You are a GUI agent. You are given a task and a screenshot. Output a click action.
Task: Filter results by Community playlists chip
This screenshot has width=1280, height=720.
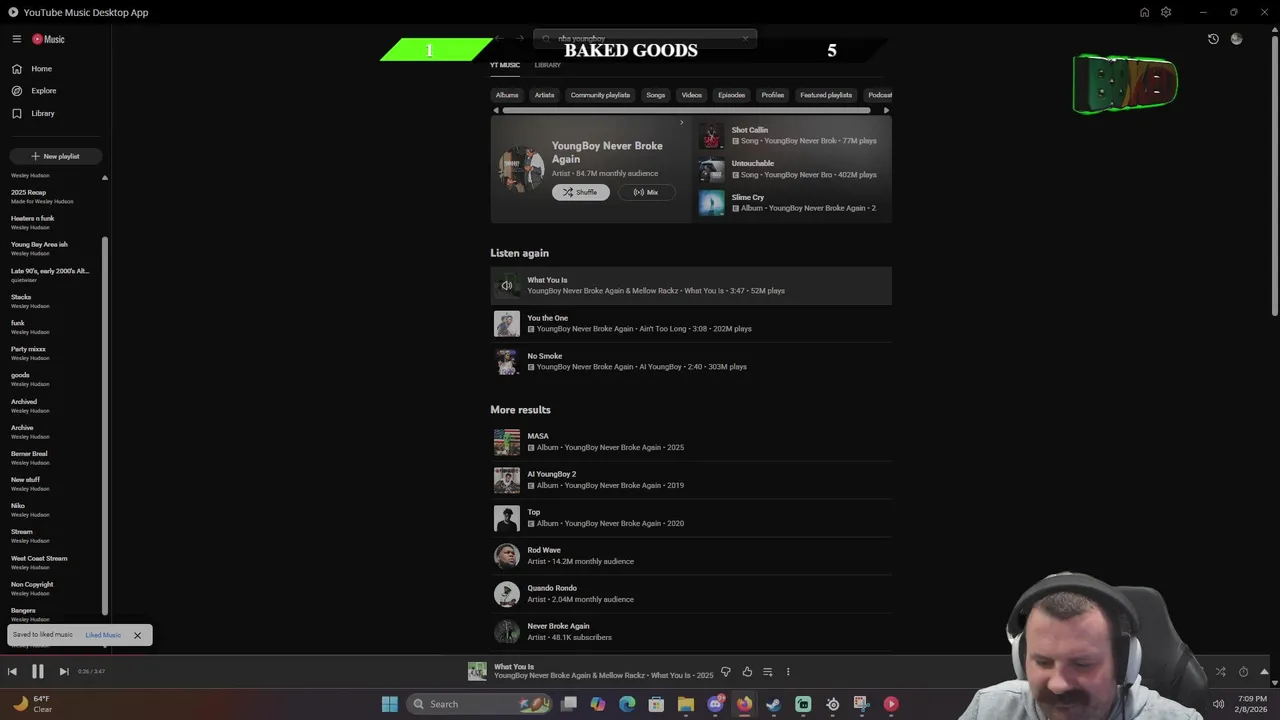click(600, 95)
